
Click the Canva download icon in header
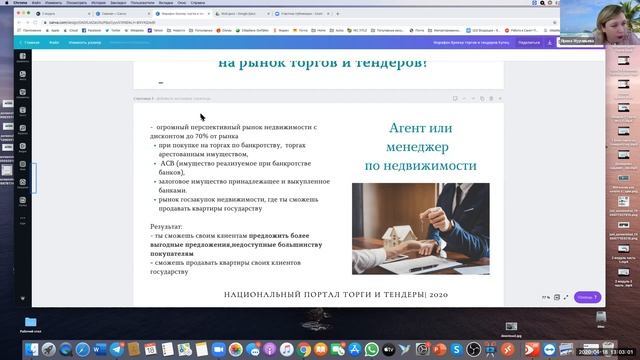click(549, 42)
